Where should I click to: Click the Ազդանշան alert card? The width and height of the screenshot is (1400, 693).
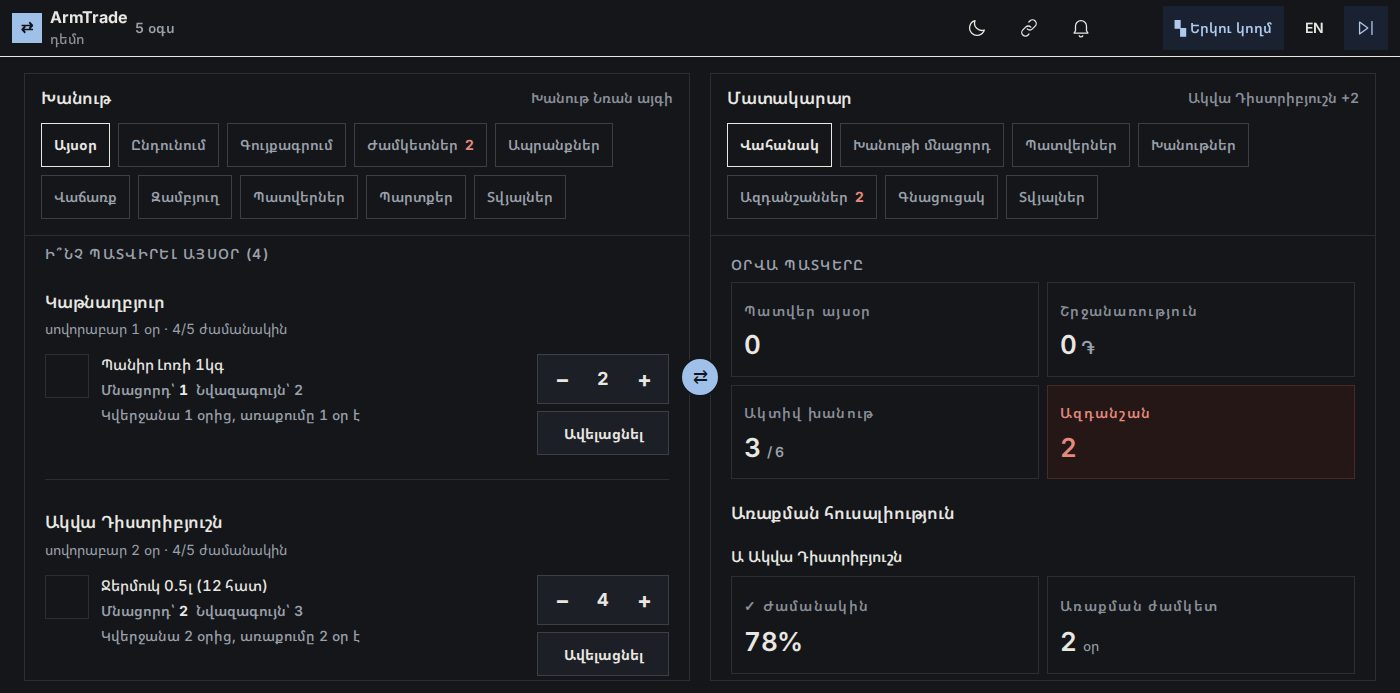pyautogui.click(x=1201, y=432)
